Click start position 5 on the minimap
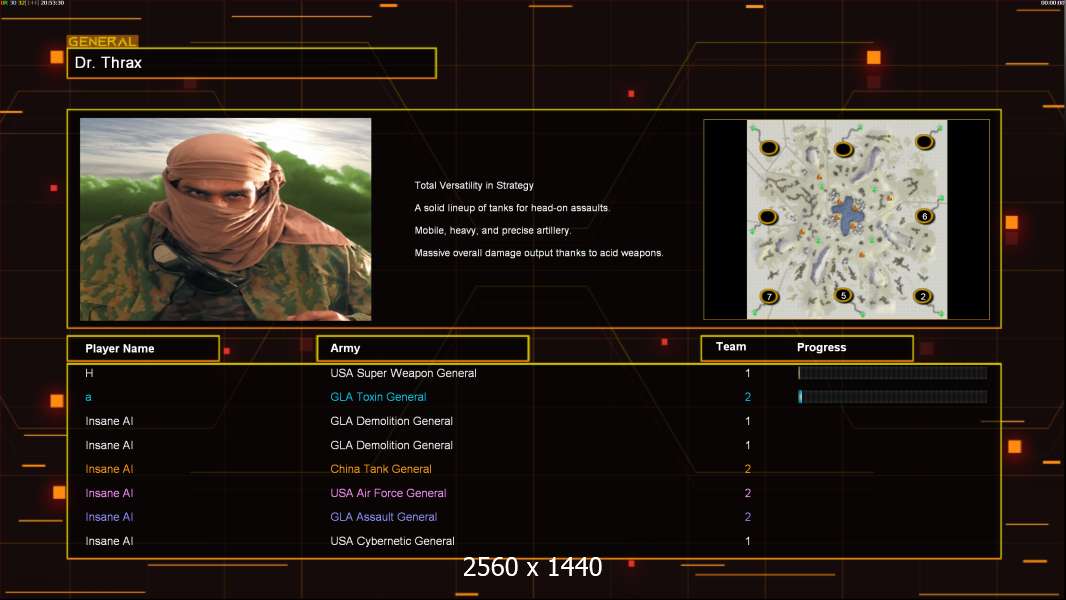Screen dimensions: 1066x600 click(x=843, y=295)
